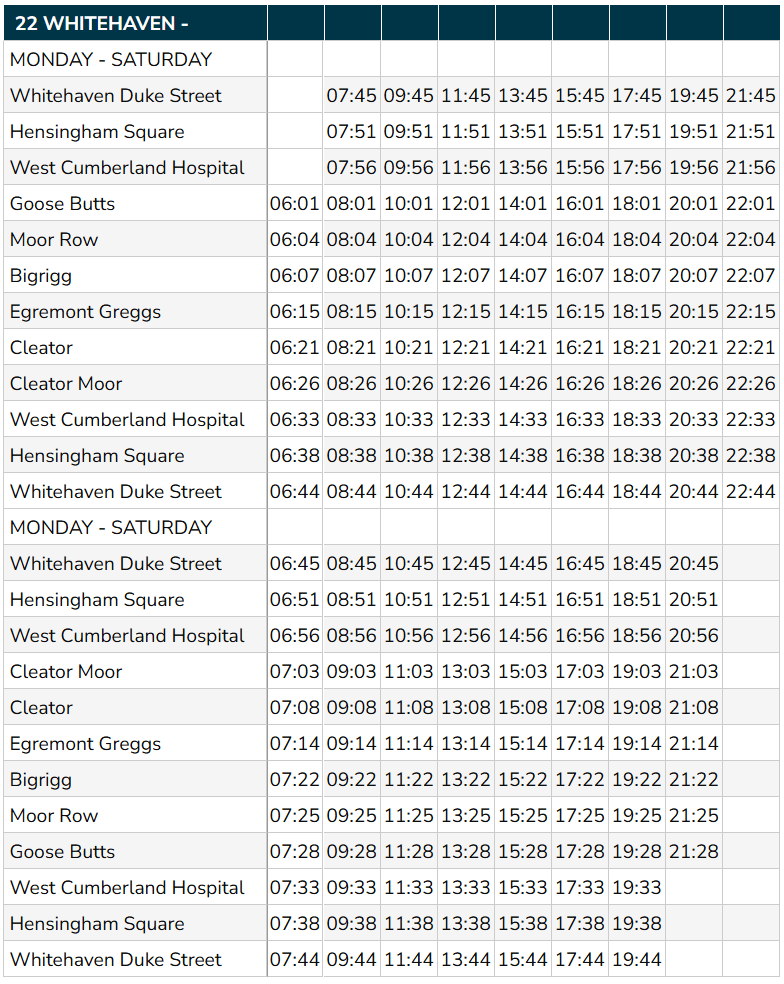
Task: Select the 14:07 Bigrigg departure time
Action: coord(523,276)
